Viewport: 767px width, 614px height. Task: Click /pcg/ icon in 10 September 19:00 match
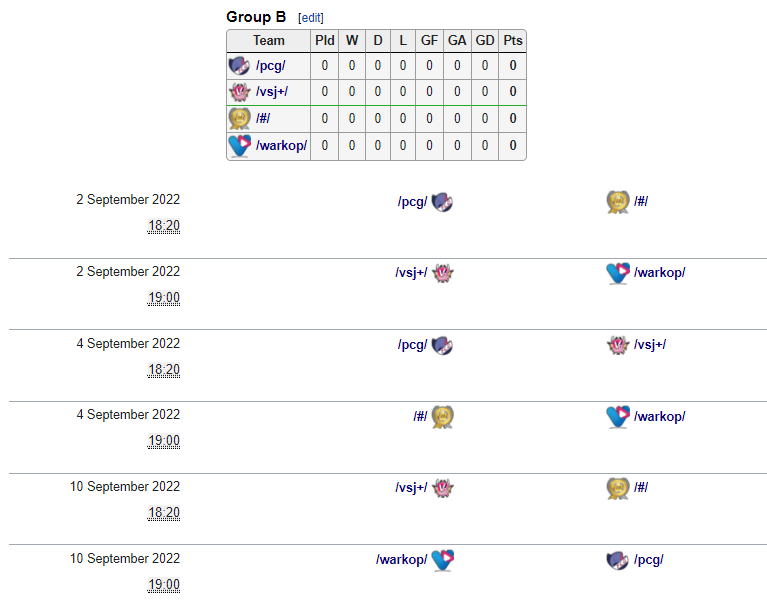[x=617, y=560]
